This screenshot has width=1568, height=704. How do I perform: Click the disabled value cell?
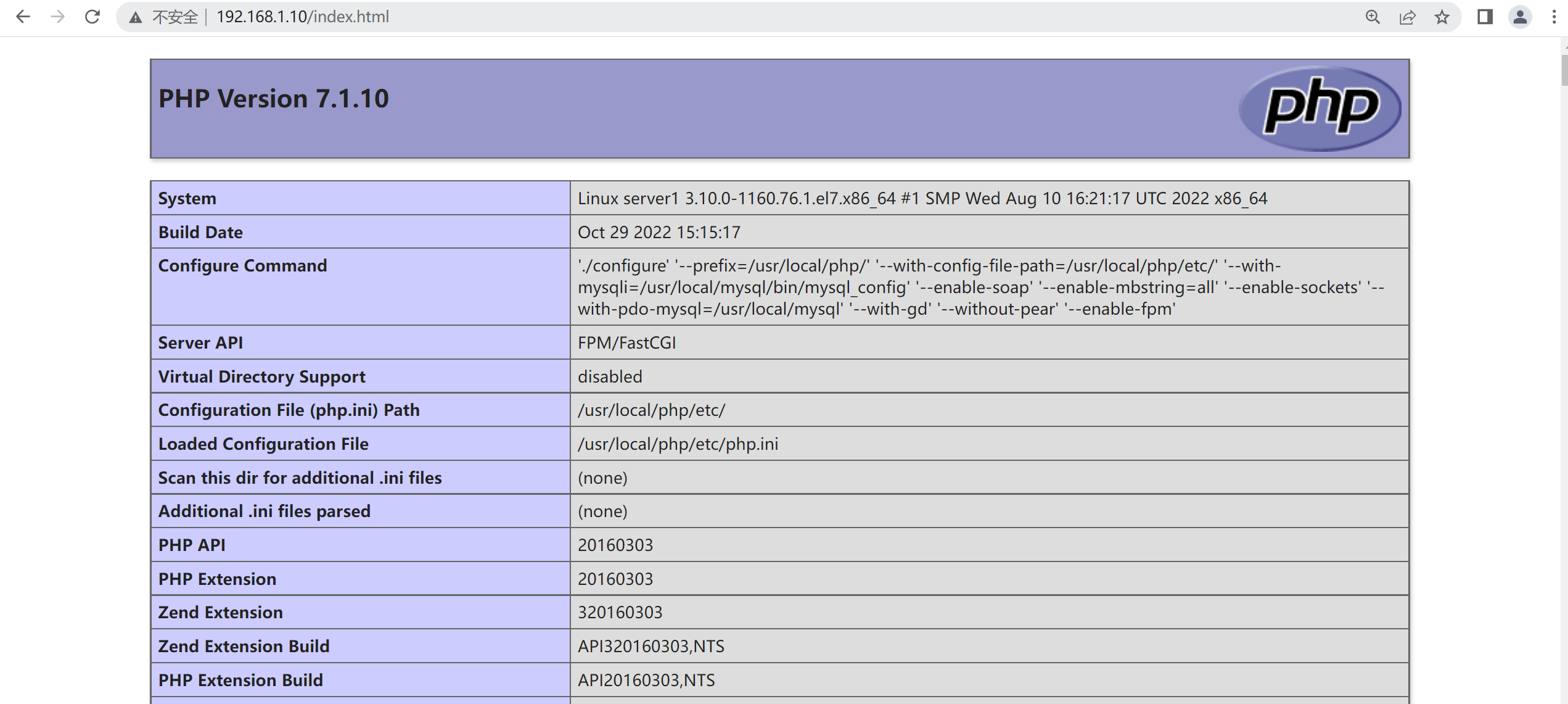coord(989,376)
